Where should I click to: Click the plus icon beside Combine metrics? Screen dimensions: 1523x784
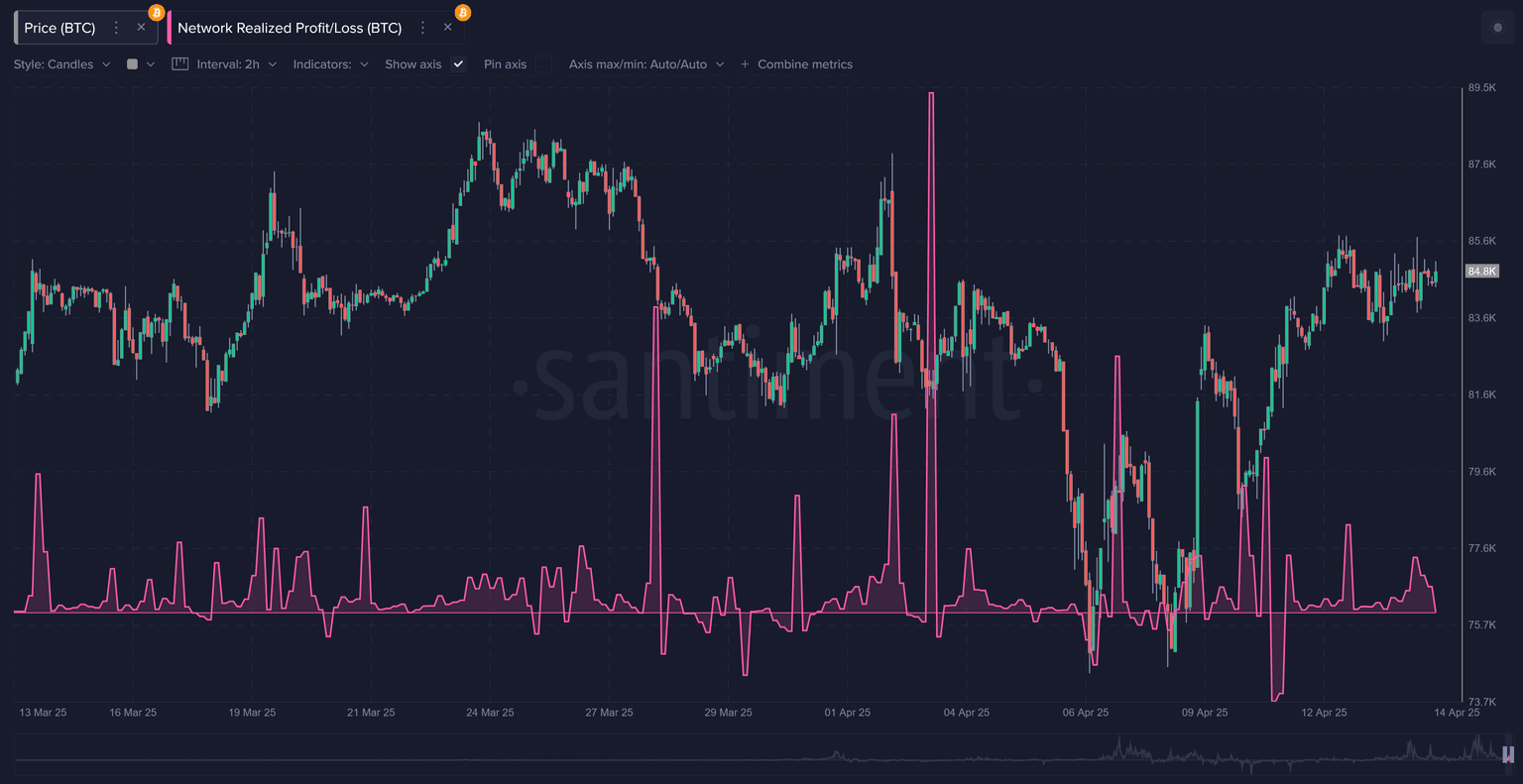point(745,64)
